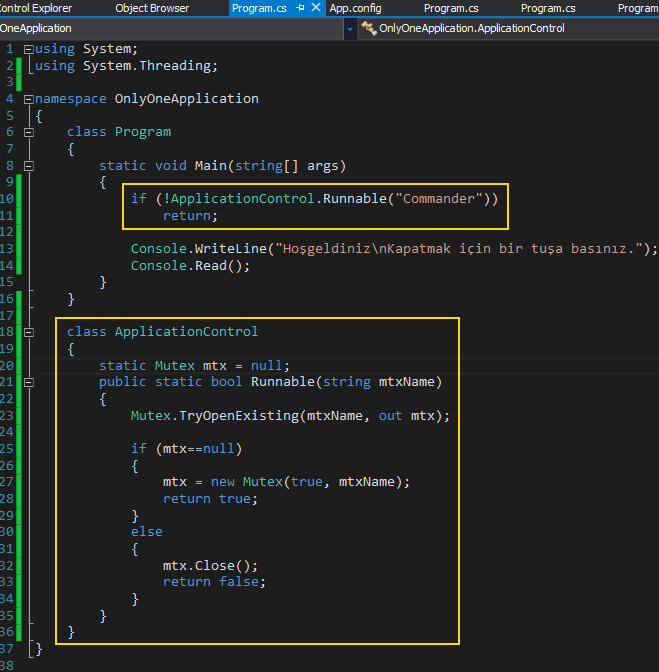The width and height of the screenshot is (659, 672).
Task: Collapse the using directives block
Action: pyautogui.click(x=29, y=49)
